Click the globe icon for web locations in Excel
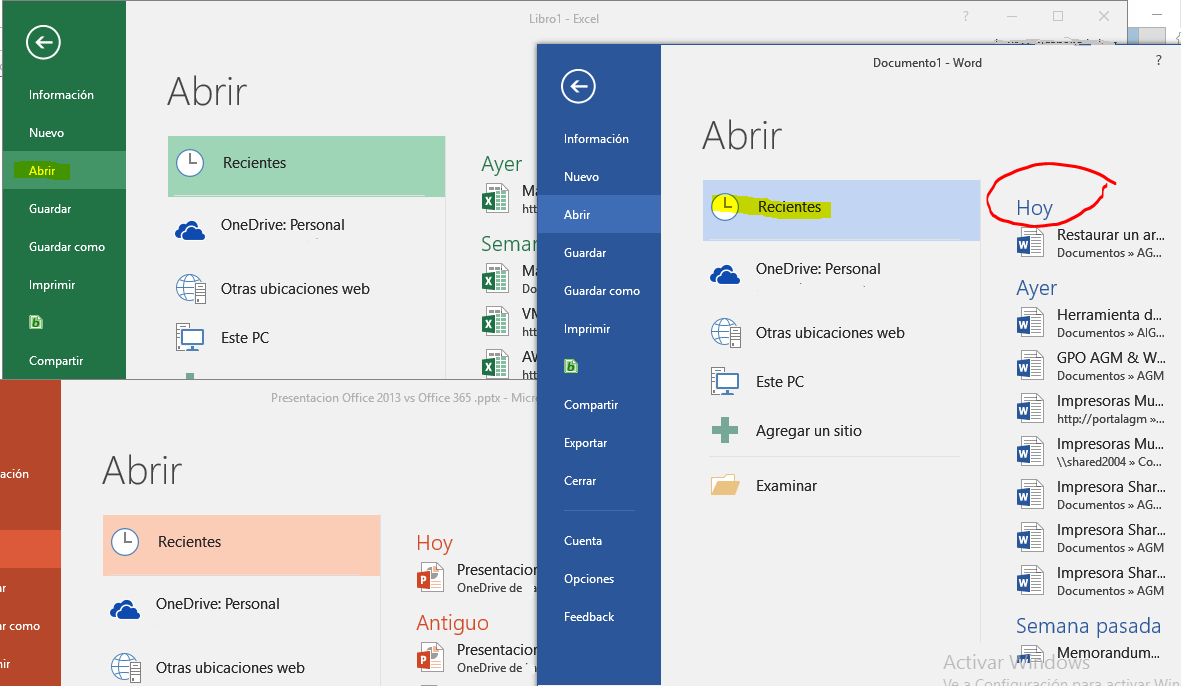1181x686 pixels. (x=191, y=288)
